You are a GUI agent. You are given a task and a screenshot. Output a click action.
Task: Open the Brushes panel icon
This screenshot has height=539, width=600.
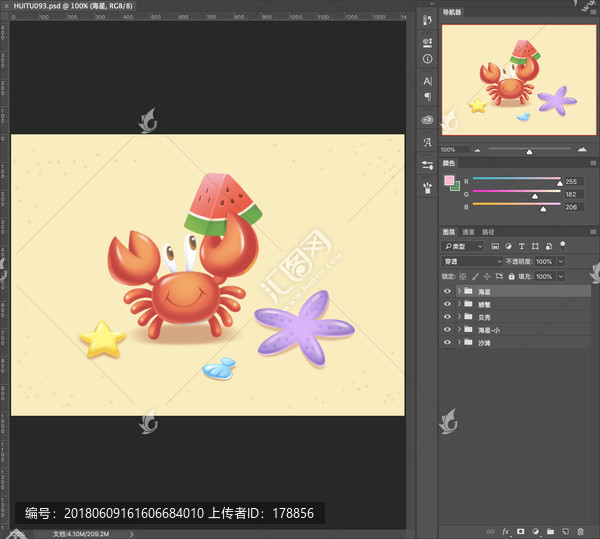click(427, 188)
